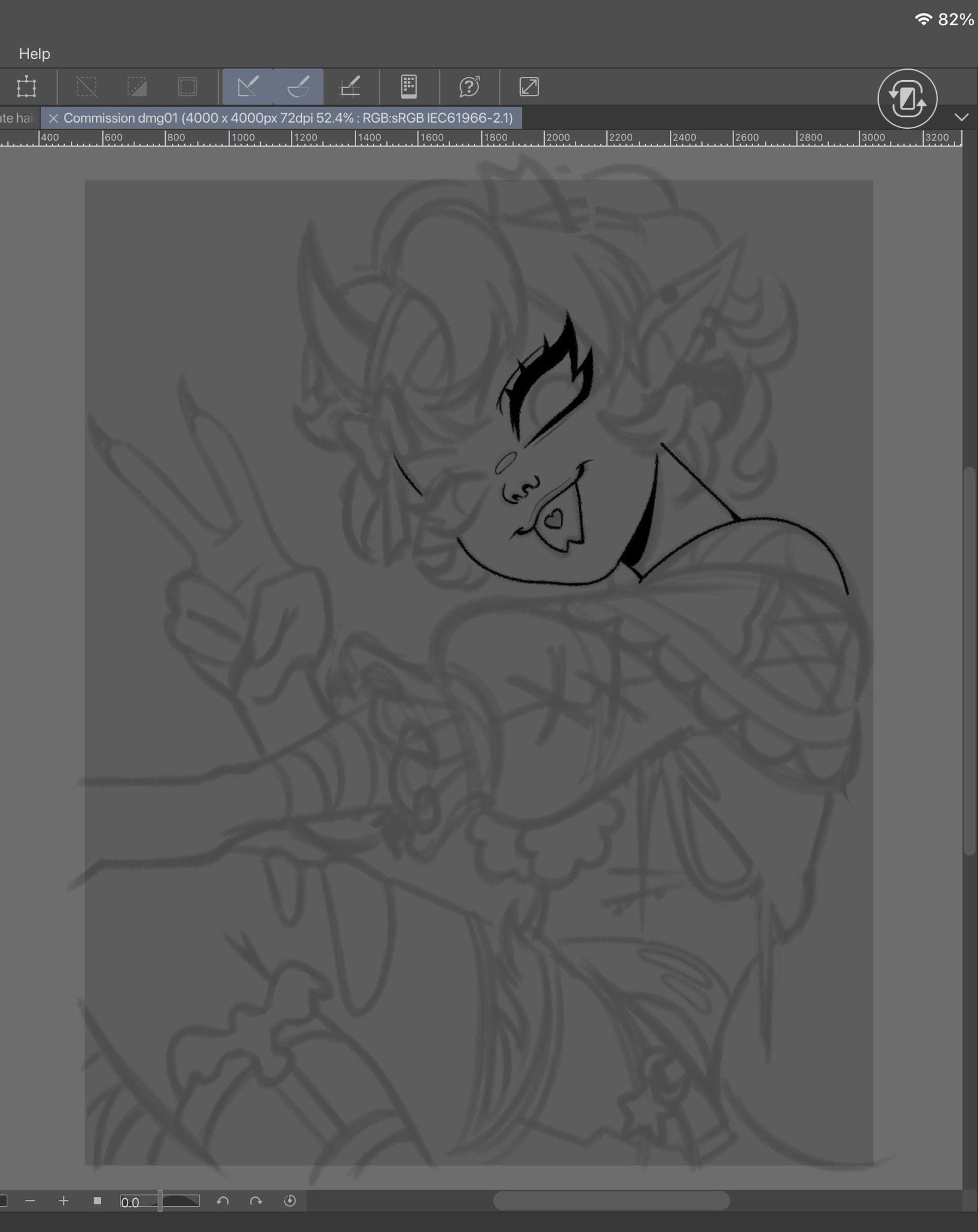
Task: Click the canvas rotation angle slider
Action: pos(179,1201)
